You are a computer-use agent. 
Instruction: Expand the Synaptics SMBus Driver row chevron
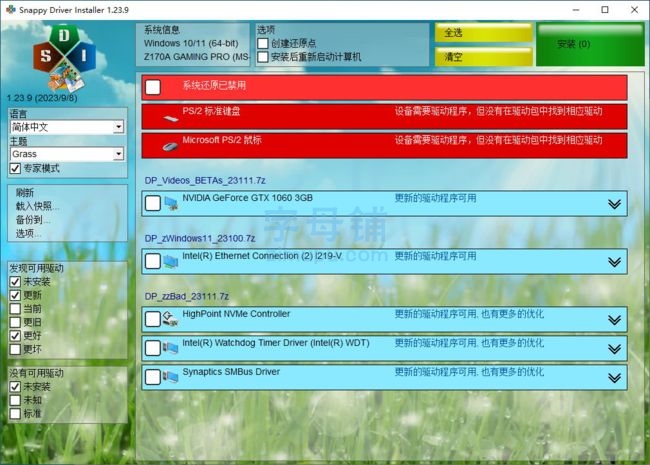[614, 378]
